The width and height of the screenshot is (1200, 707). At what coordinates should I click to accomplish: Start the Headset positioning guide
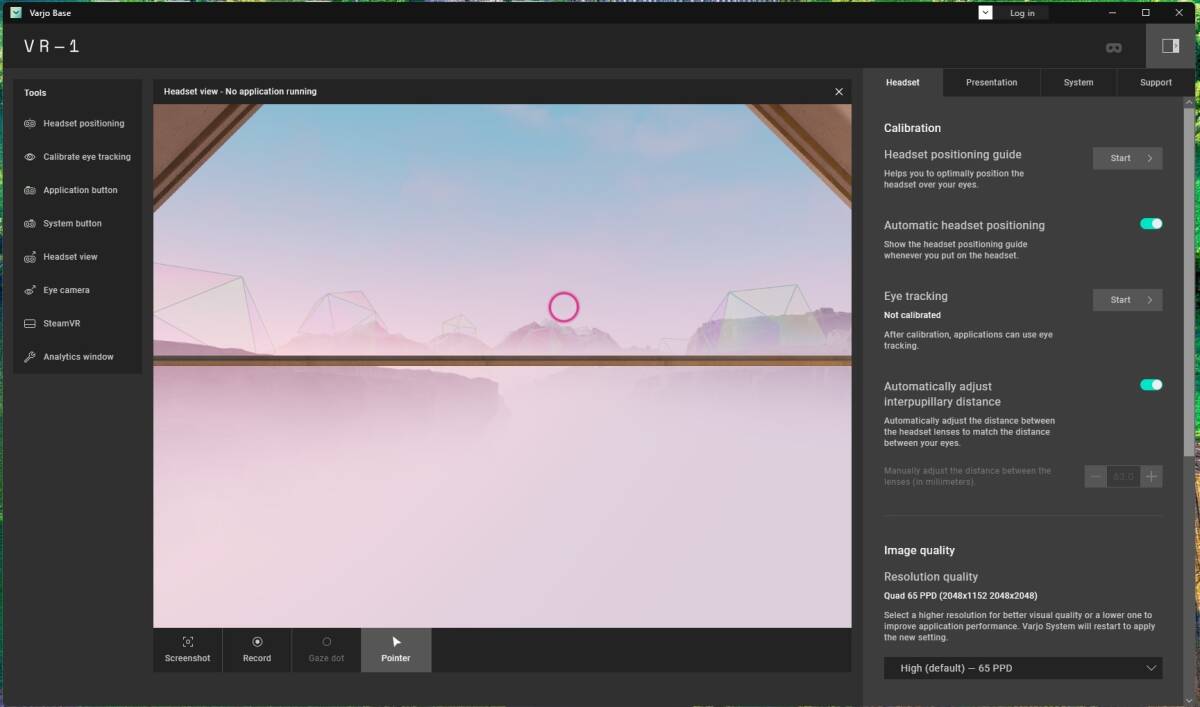pos(1127,158)
